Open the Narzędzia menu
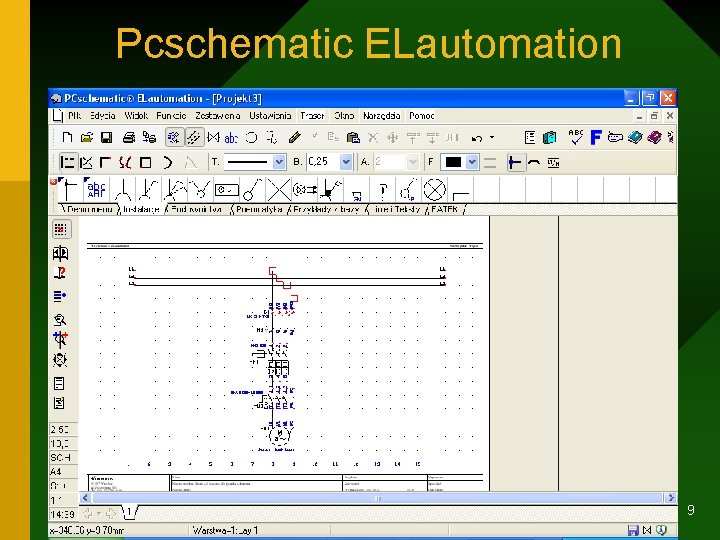Image resolution: width=720 pixels, height=540 pixels. click(382, 116)
